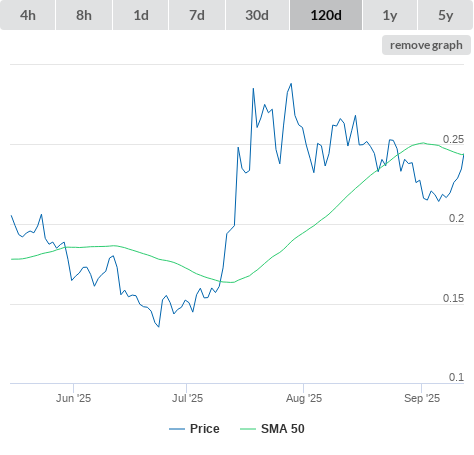Select the 4h time range tab
The image size is (474, 455).
28,15
